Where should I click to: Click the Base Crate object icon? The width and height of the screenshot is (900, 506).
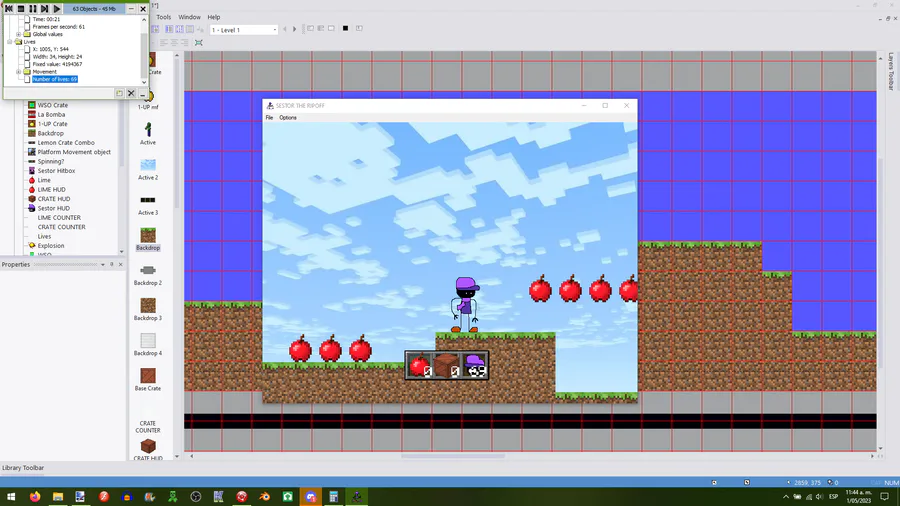[148, 376]
